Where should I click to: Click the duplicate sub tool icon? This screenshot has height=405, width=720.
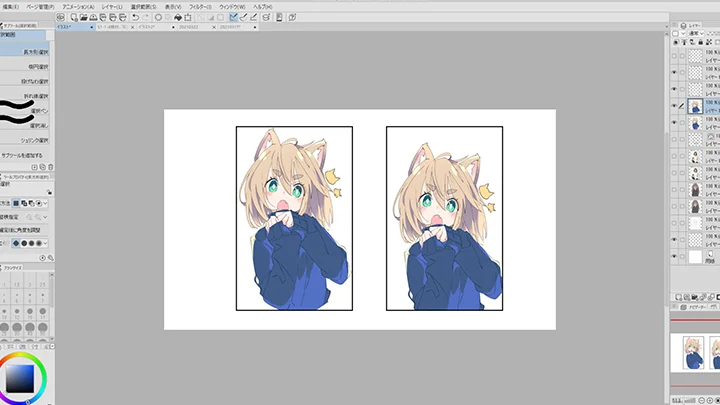(43, 167)
